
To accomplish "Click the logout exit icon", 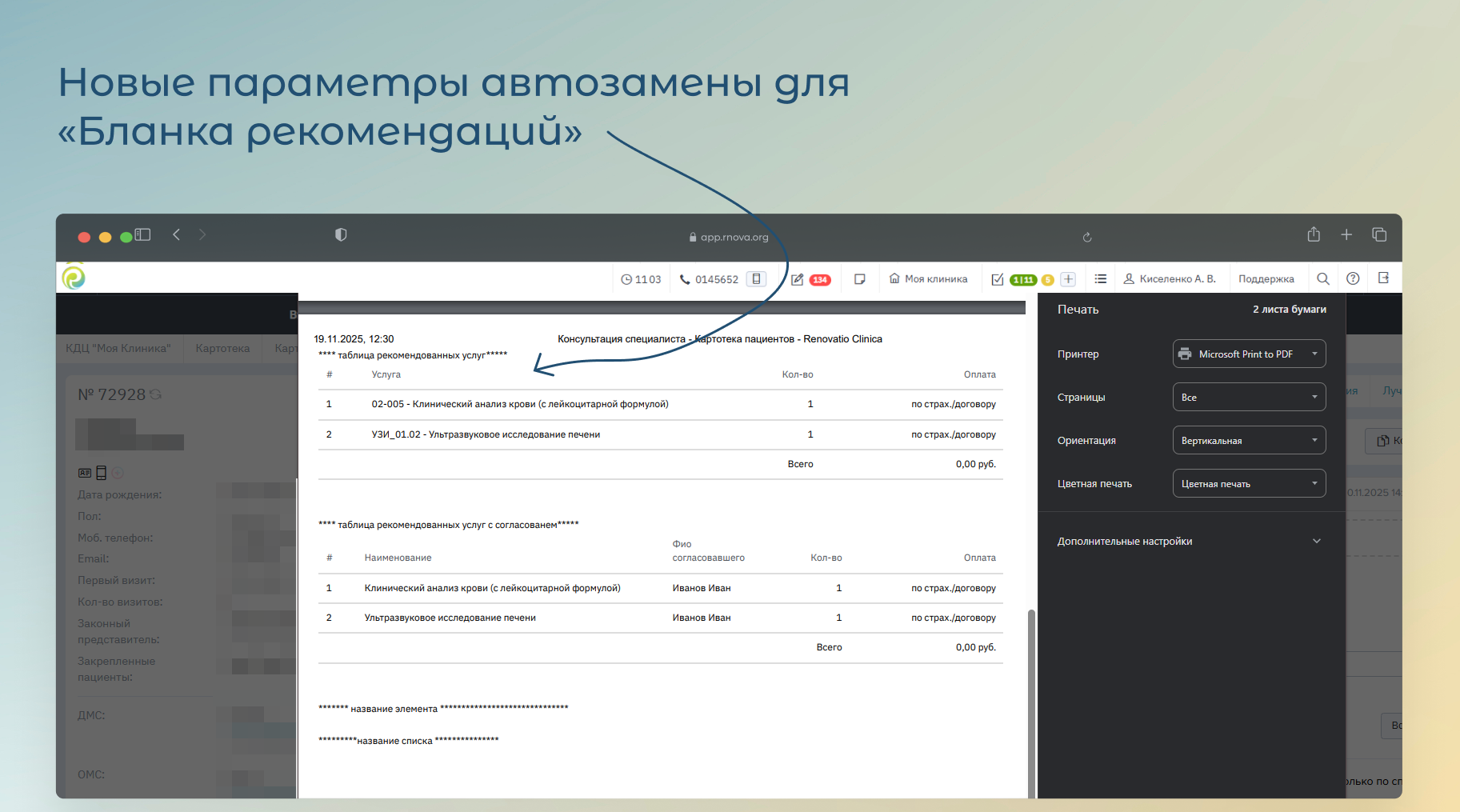I will [x=1383, y=278].
